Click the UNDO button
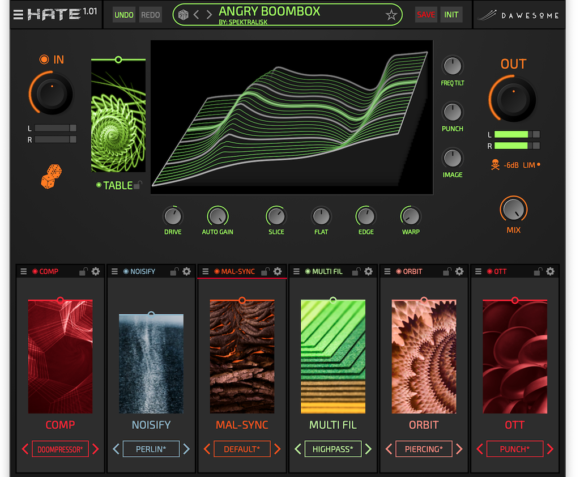The height and width of the screenshot is (477, 580). click(x=124, y=15)
